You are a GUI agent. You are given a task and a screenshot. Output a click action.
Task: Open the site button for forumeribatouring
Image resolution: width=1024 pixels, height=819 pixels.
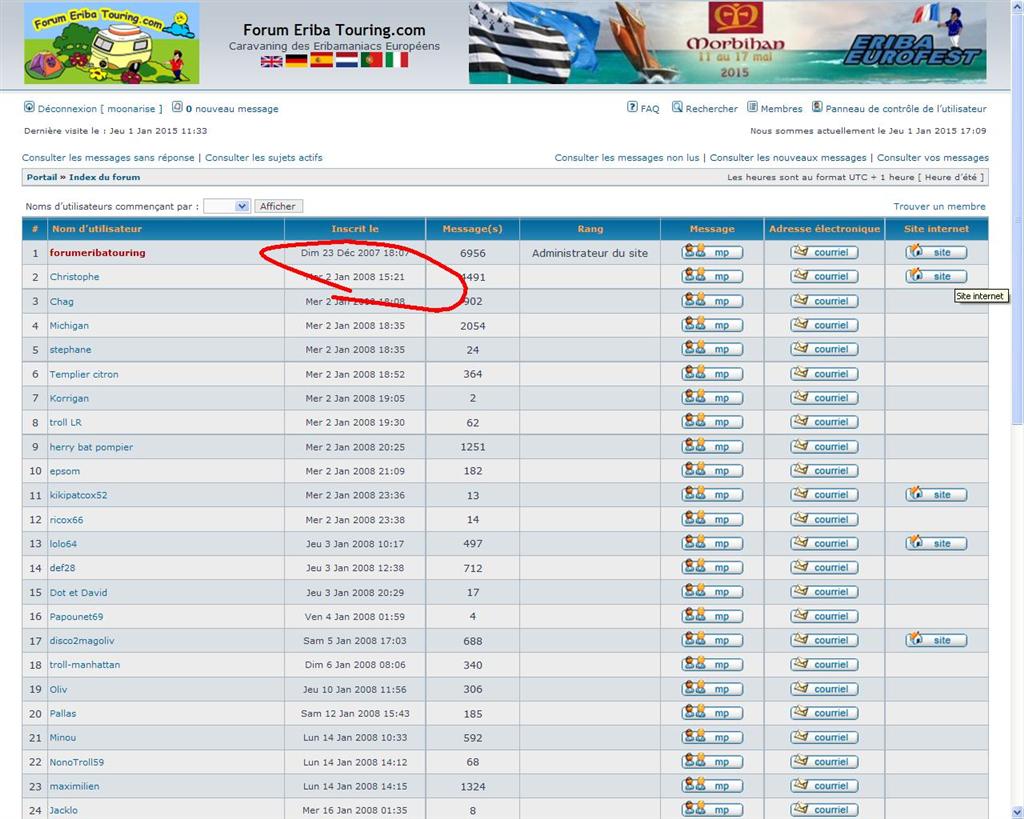[x=936, y=253]
